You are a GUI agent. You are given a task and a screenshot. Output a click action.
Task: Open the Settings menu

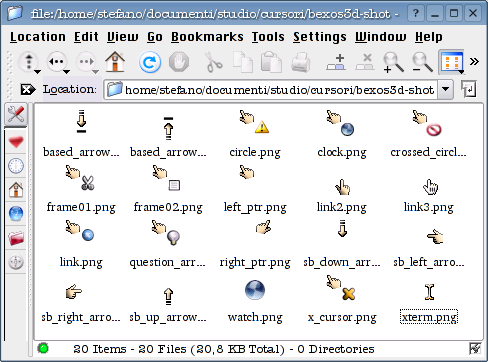click(320, 37)
